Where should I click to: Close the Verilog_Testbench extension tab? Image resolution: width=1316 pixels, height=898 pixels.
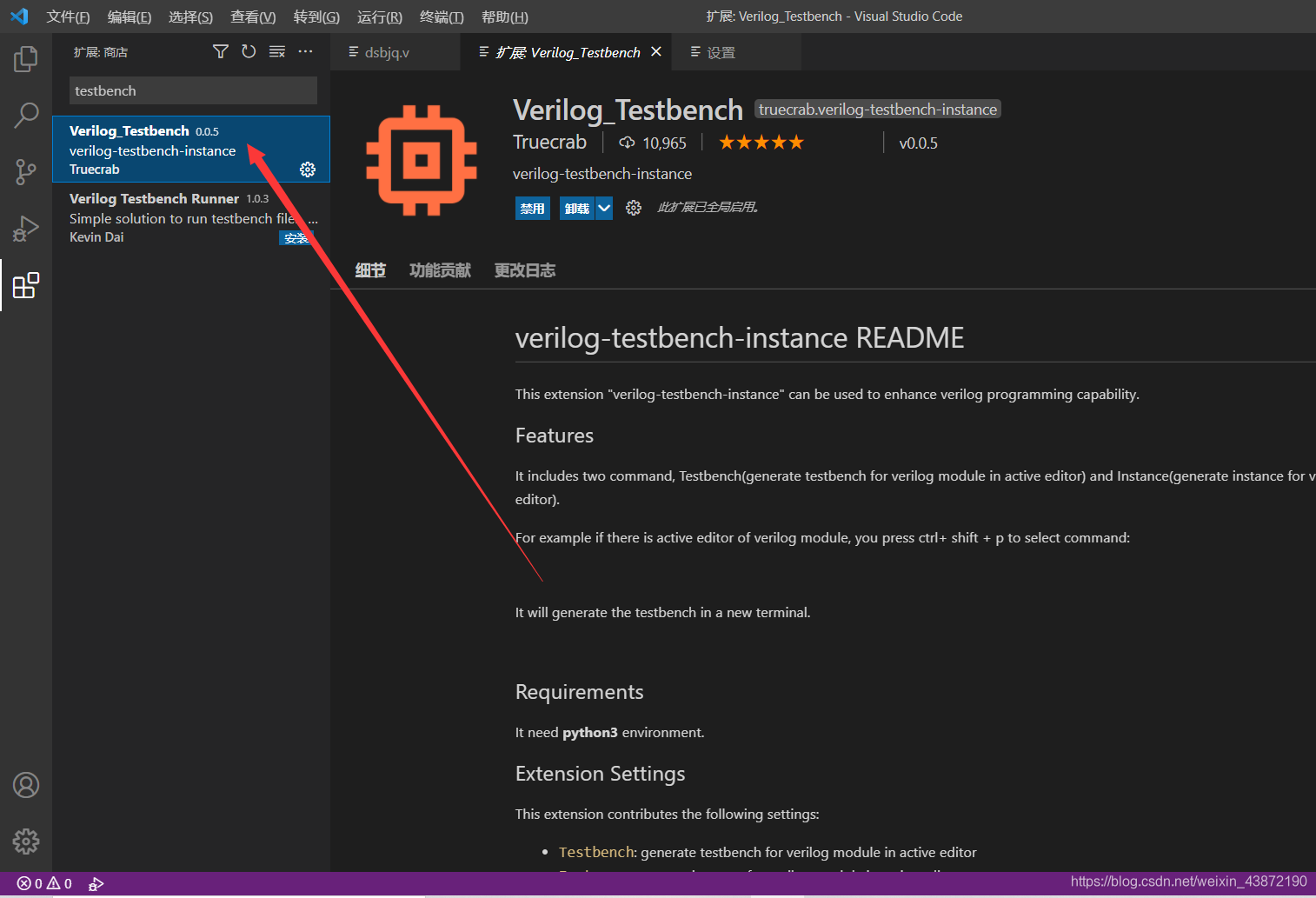click(x=656, y=52)
